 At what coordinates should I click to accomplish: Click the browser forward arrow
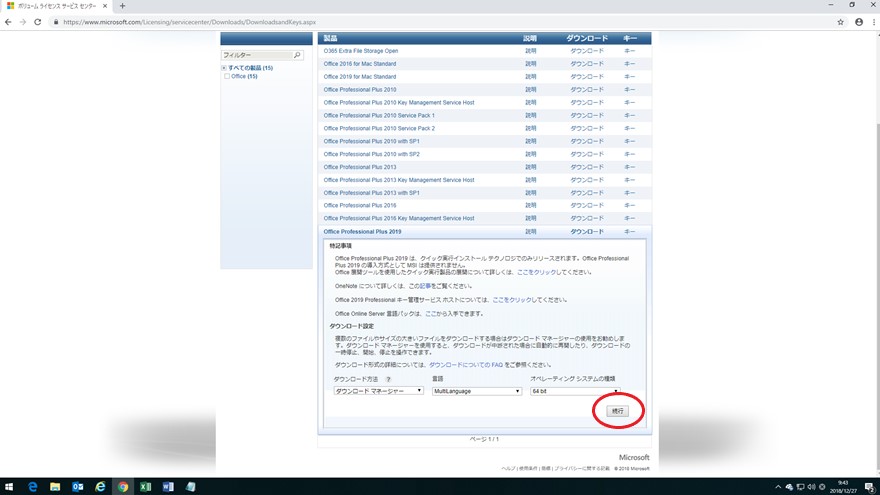pos(22,22)
